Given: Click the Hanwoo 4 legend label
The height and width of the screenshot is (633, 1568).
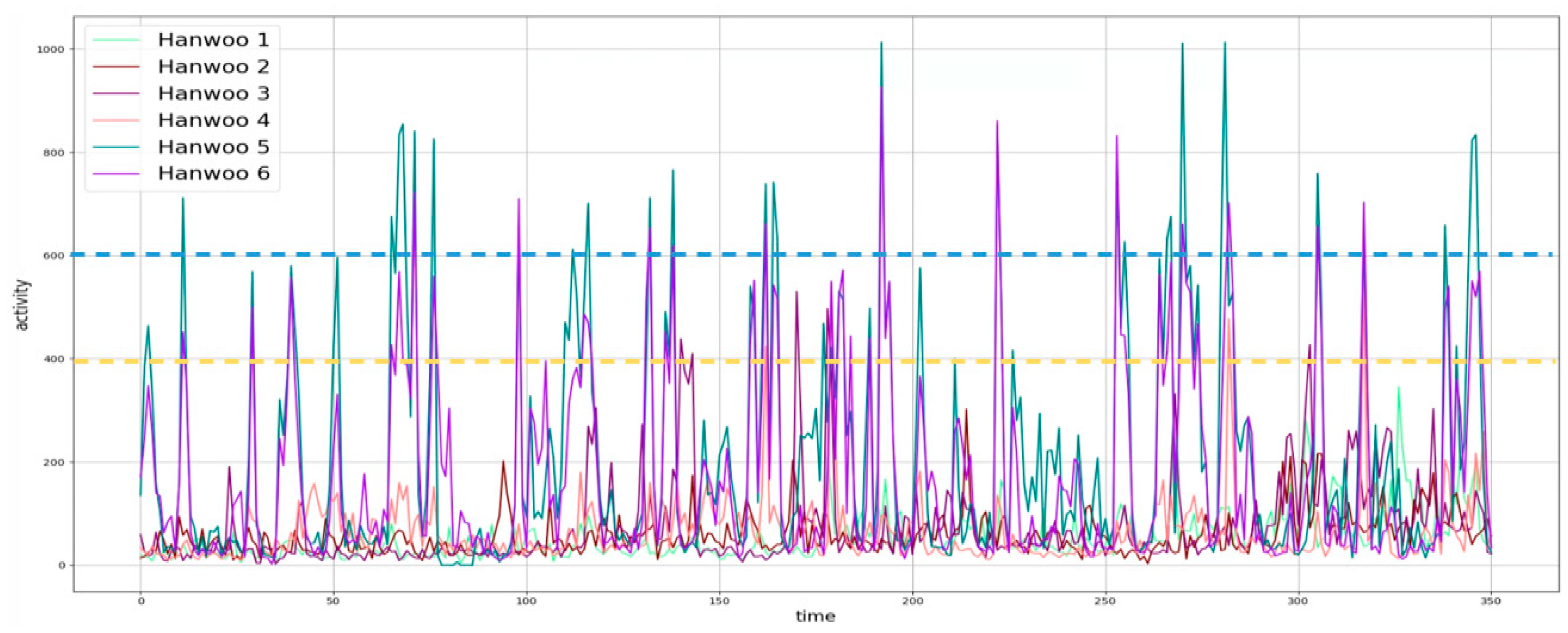Looking at the screenshot, I should tap(213, 120).
